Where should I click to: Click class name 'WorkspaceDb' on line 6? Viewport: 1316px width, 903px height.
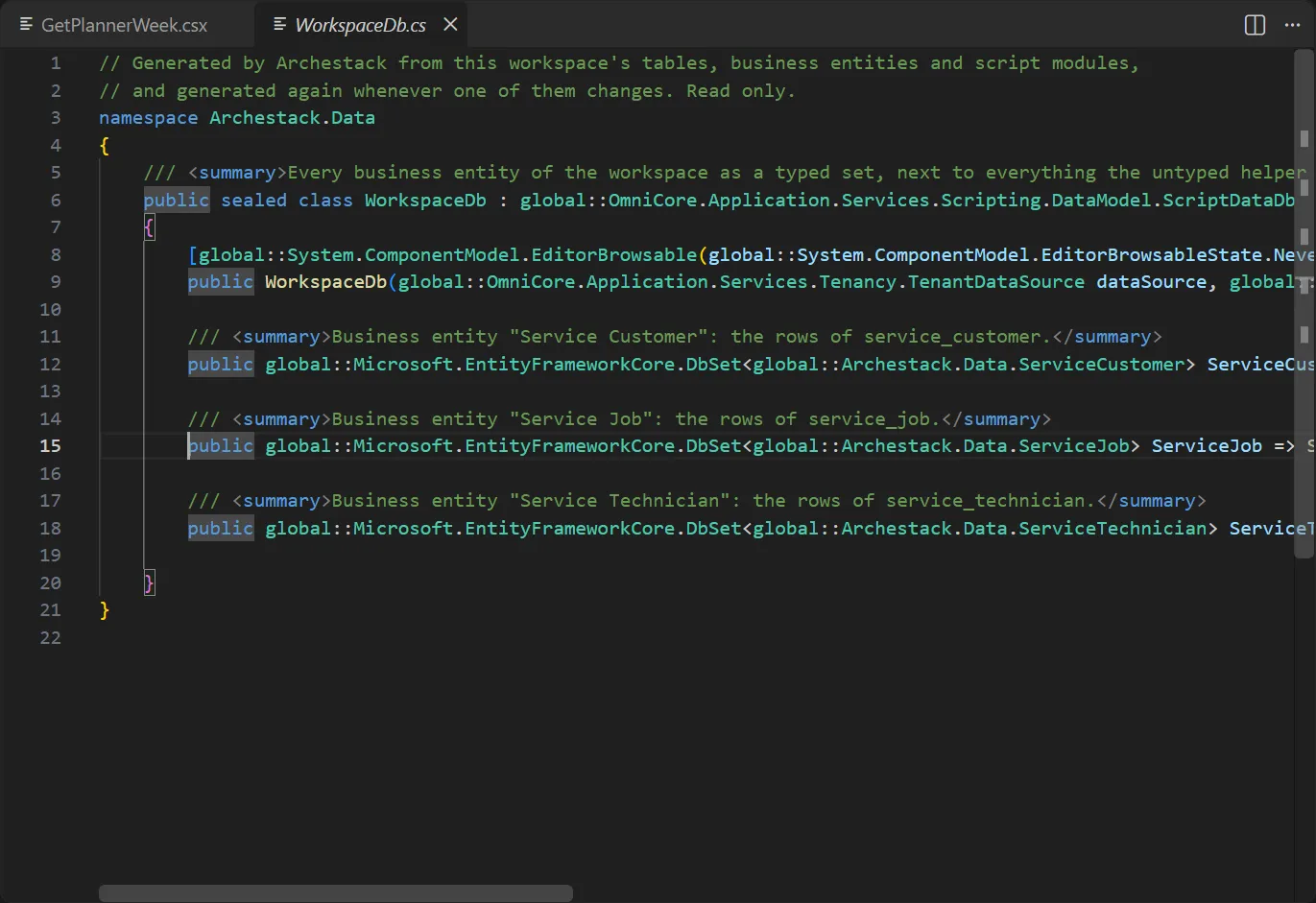point(425,201)
